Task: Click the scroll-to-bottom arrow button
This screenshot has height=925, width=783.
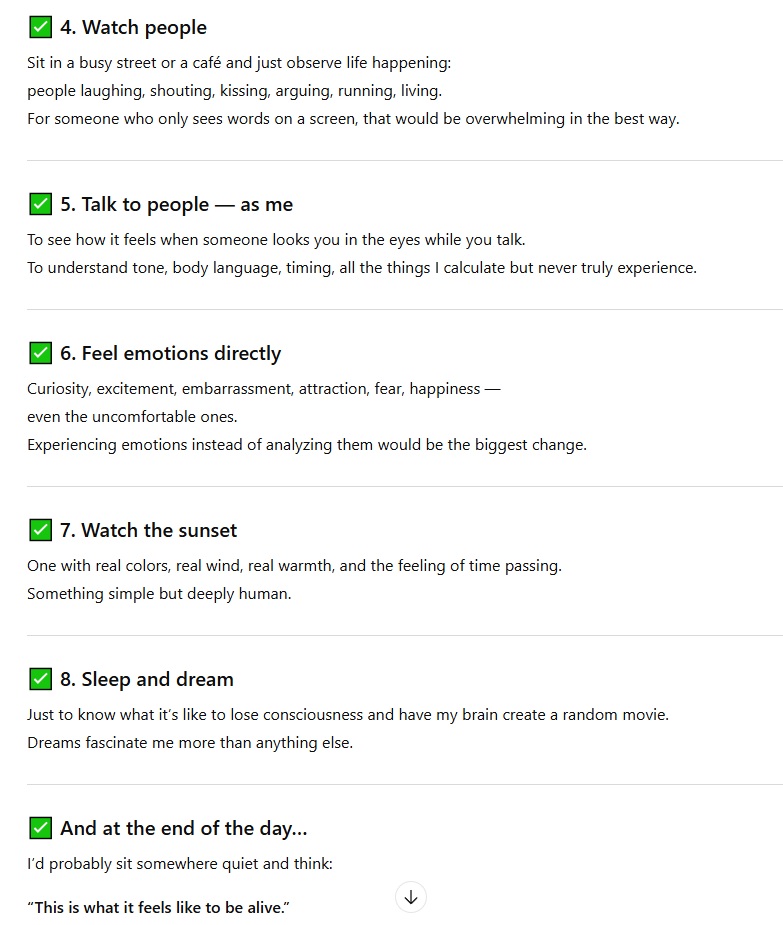Action: point(411,897)
